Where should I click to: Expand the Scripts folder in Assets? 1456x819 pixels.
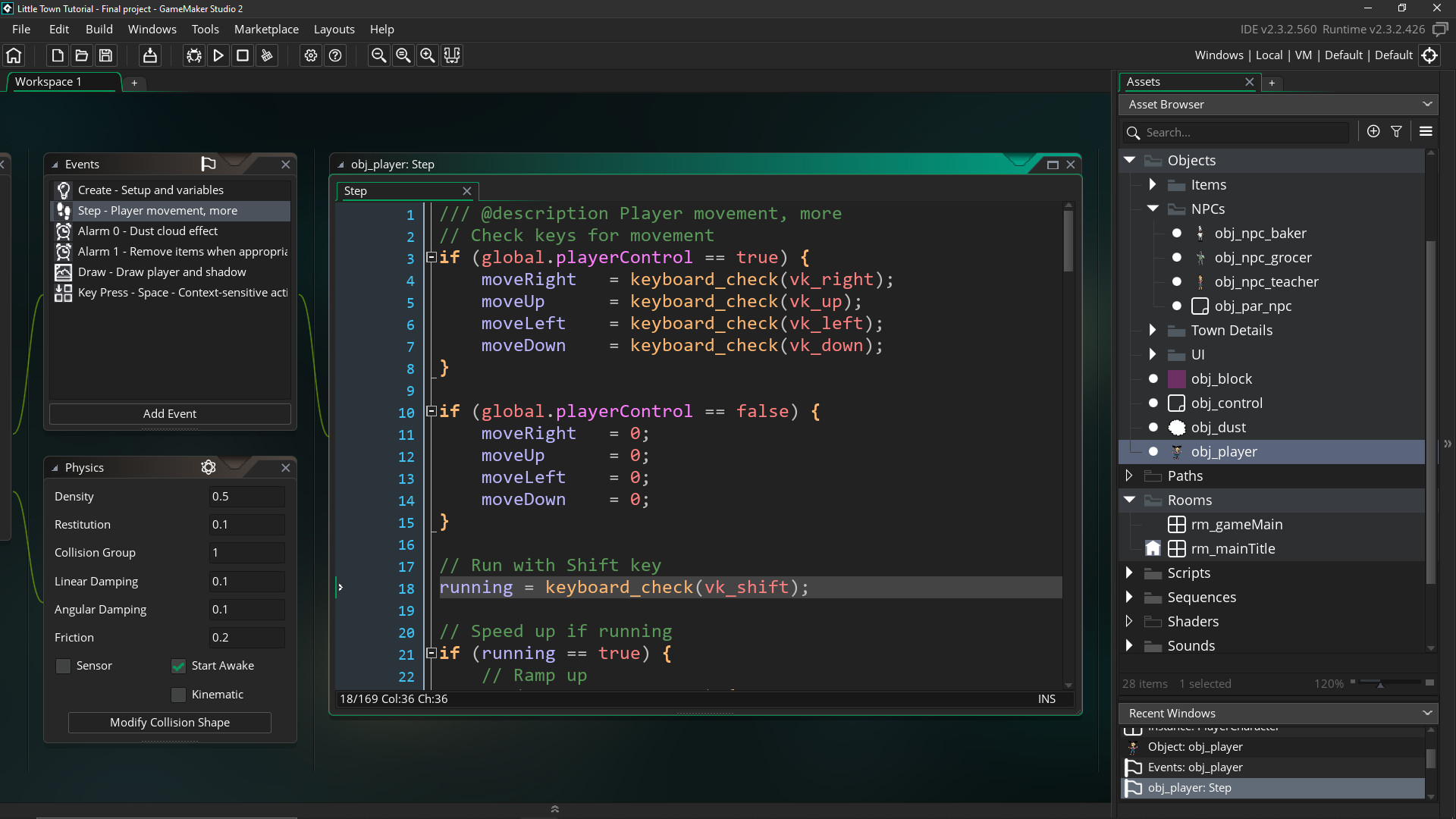pos(1129,573)
